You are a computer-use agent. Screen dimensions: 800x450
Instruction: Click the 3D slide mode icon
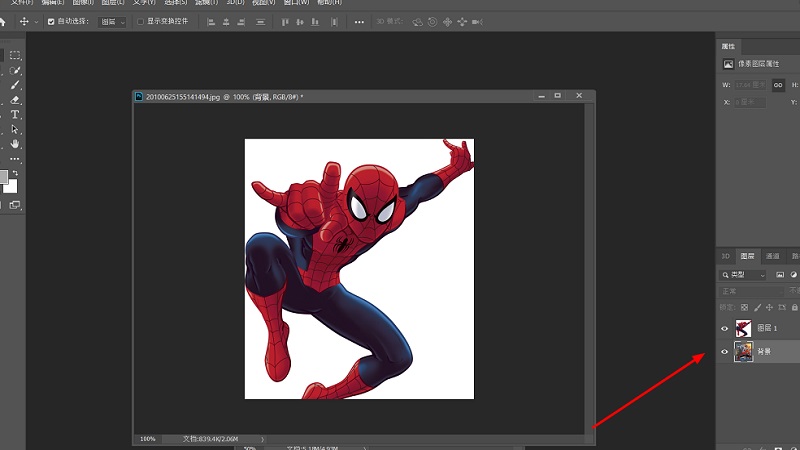pos(462,22)
